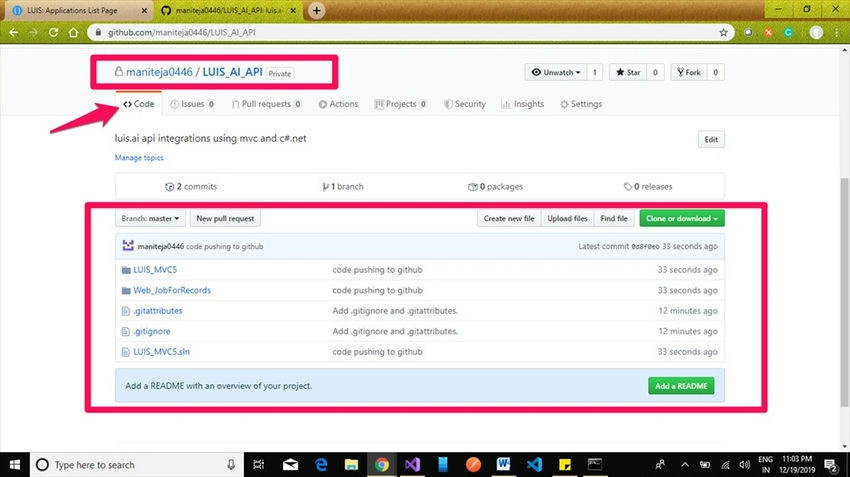Click Upload files button
This screenshot has width=850, height=477.
click(x=567, y=218)
